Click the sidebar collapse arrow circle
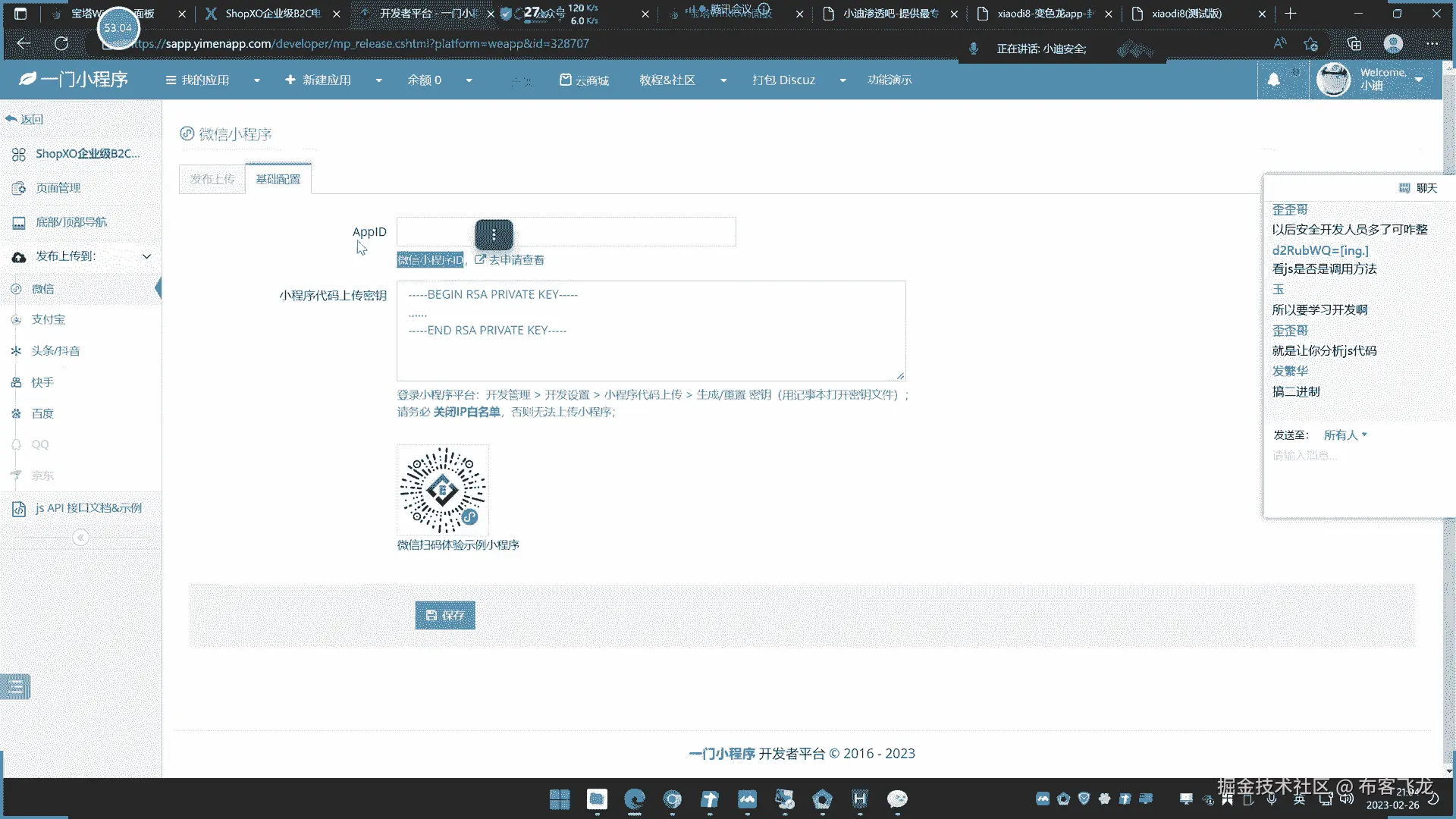 point(80,538)
